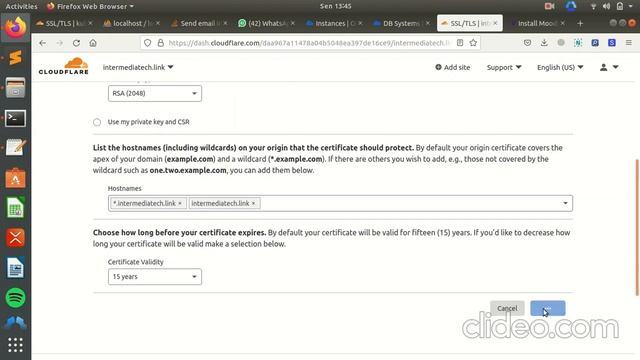Switch to Instances tab
This screenshot has width=640, height=360.
tap(334, 23)
